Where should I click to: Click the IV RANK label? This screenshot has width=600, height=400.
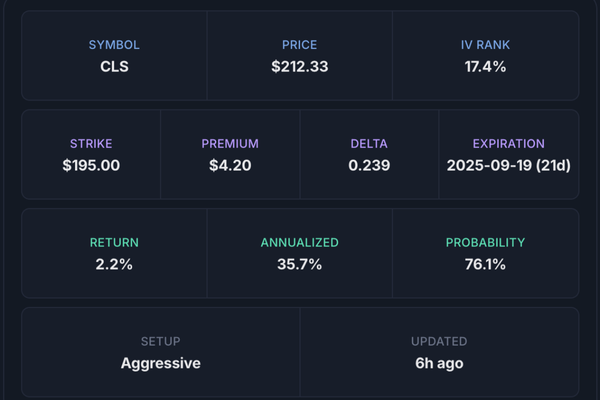point(485,45)
